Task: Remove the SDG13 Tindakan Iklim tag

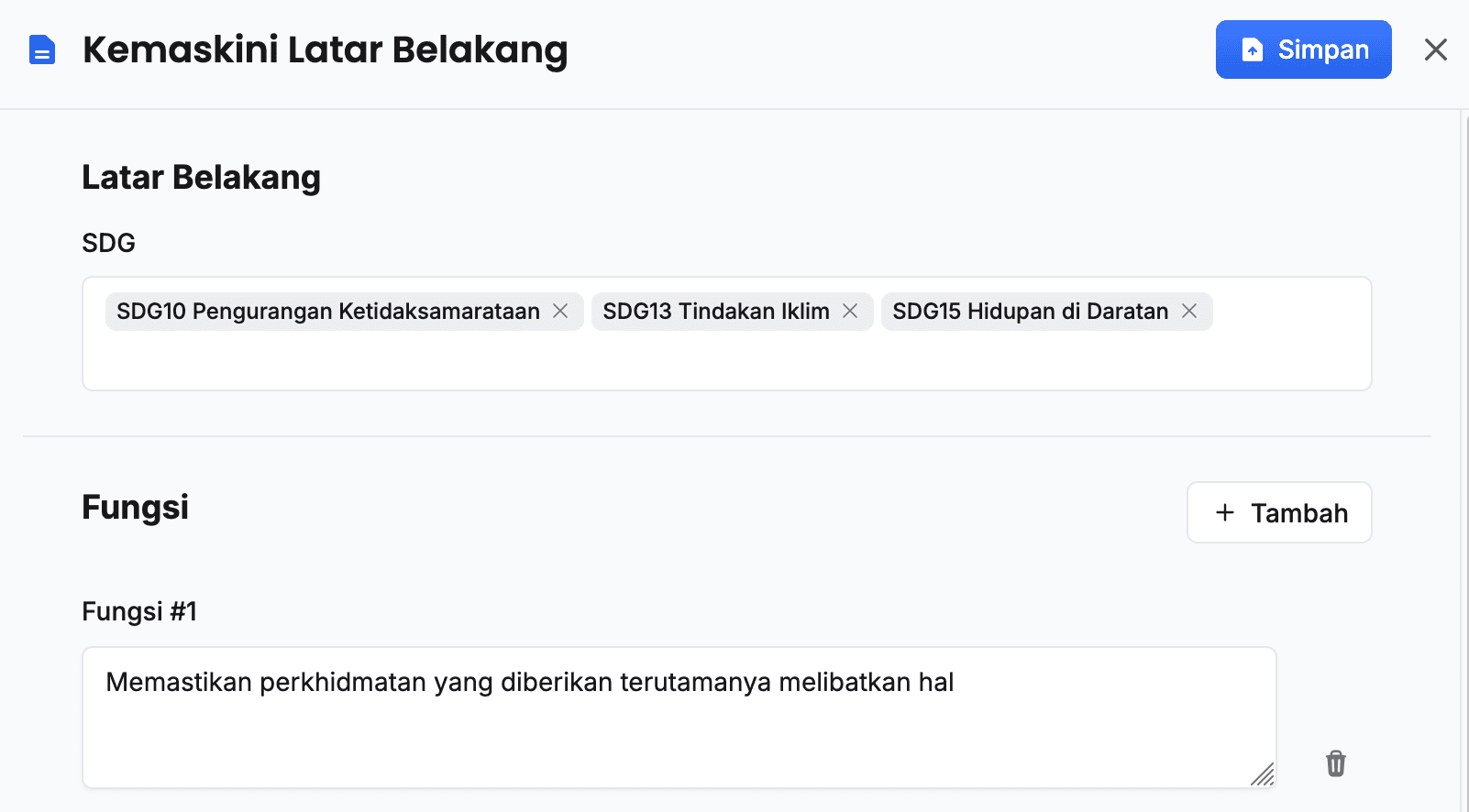Action: [x=850, y=312]
